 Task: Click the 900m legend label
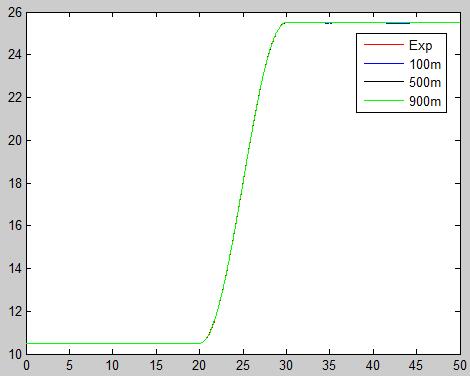(x=425, y=101)
